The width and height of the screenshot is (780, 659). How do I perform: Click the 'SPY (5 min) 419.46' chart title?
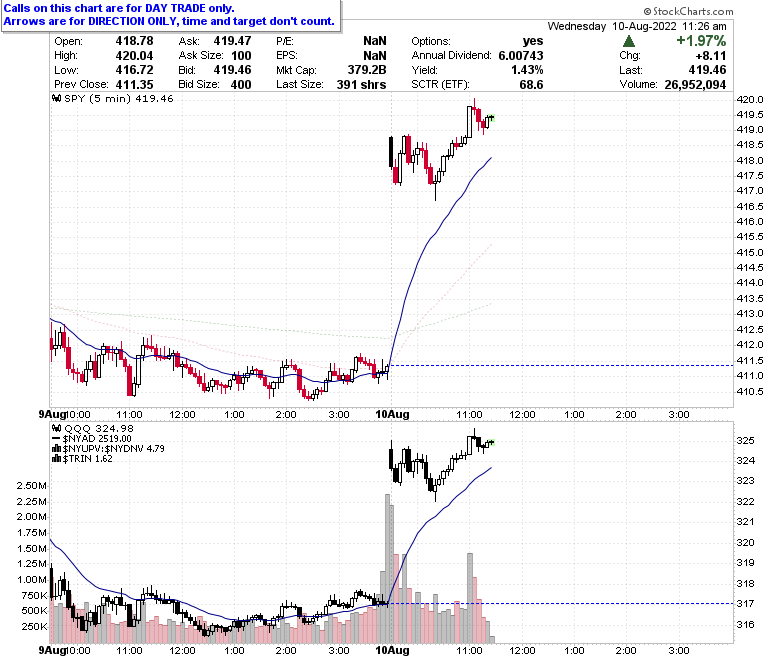(118, 98)
